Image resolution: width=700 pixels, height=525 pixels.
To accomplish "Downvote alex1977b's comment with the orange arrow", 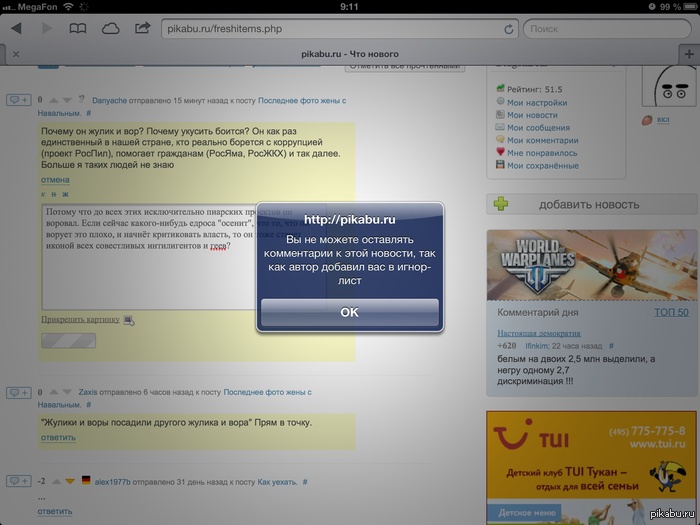I will (x=70, y=481).
